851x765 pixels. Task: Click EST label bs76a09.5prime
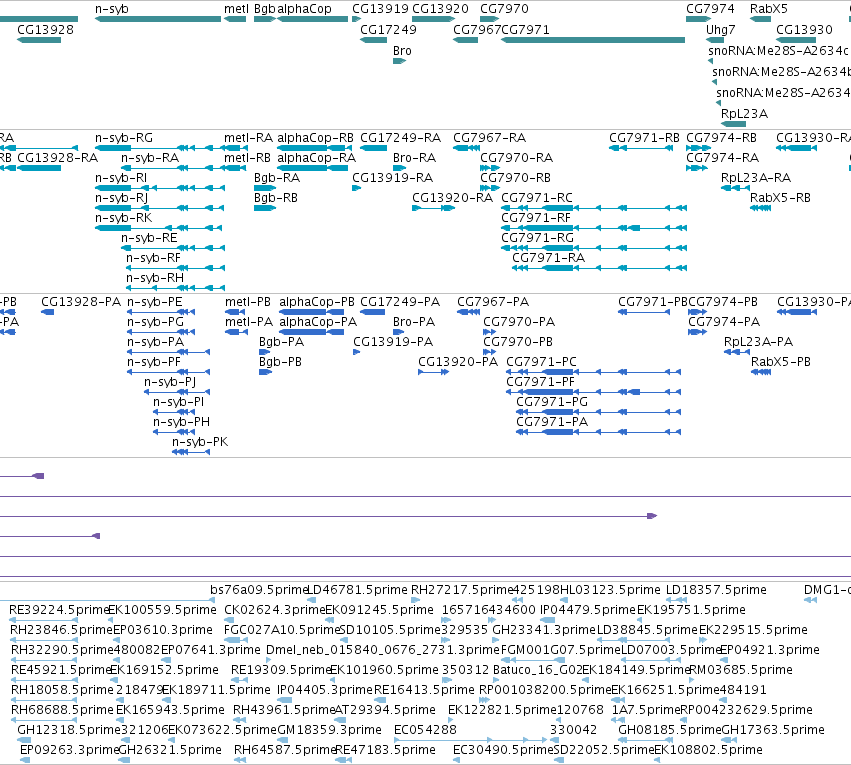(259, 590)
